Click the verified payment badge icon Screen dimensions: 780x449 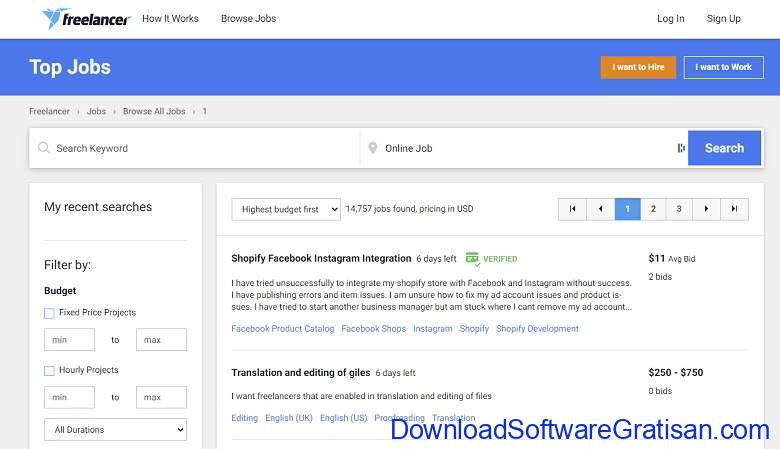pos(472,259)
